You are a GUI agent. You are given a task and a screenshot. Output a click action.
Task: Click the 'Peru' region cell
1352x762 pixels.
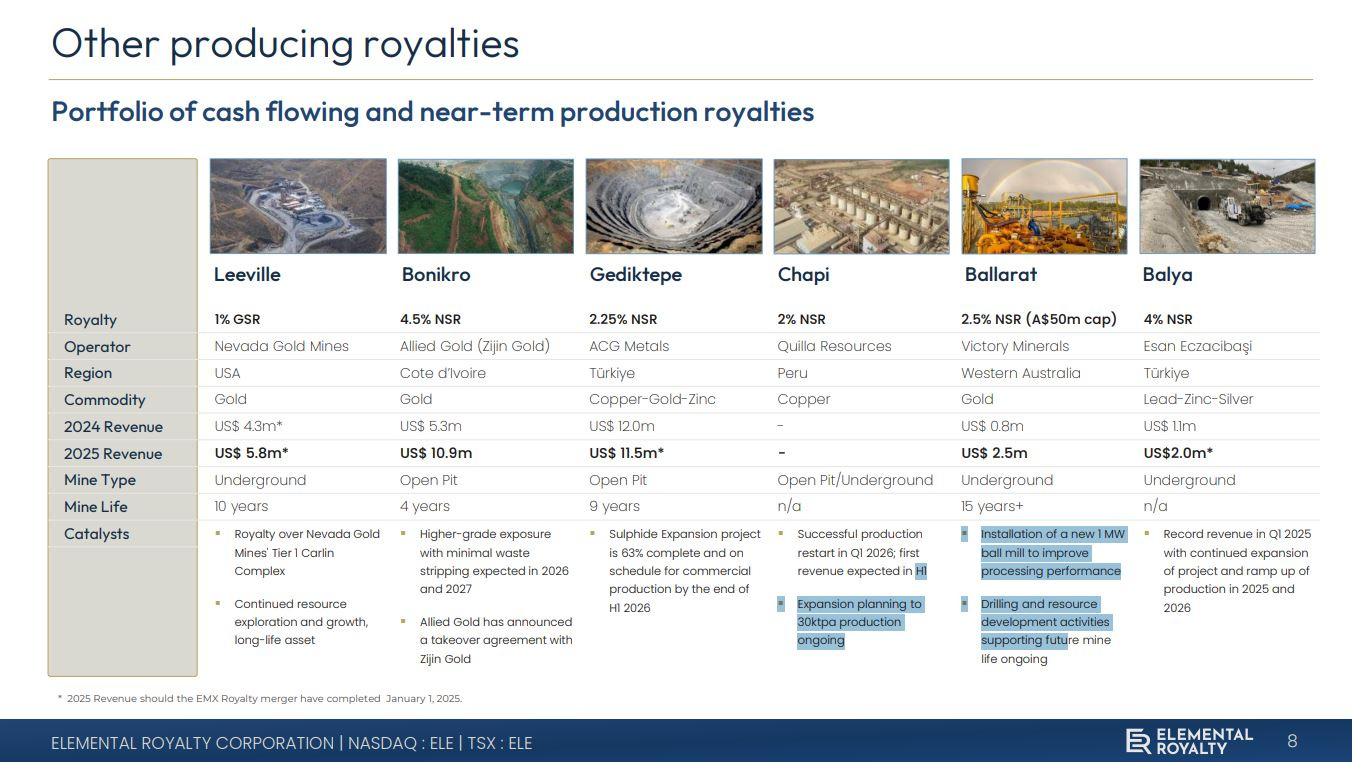pos(792,373)
